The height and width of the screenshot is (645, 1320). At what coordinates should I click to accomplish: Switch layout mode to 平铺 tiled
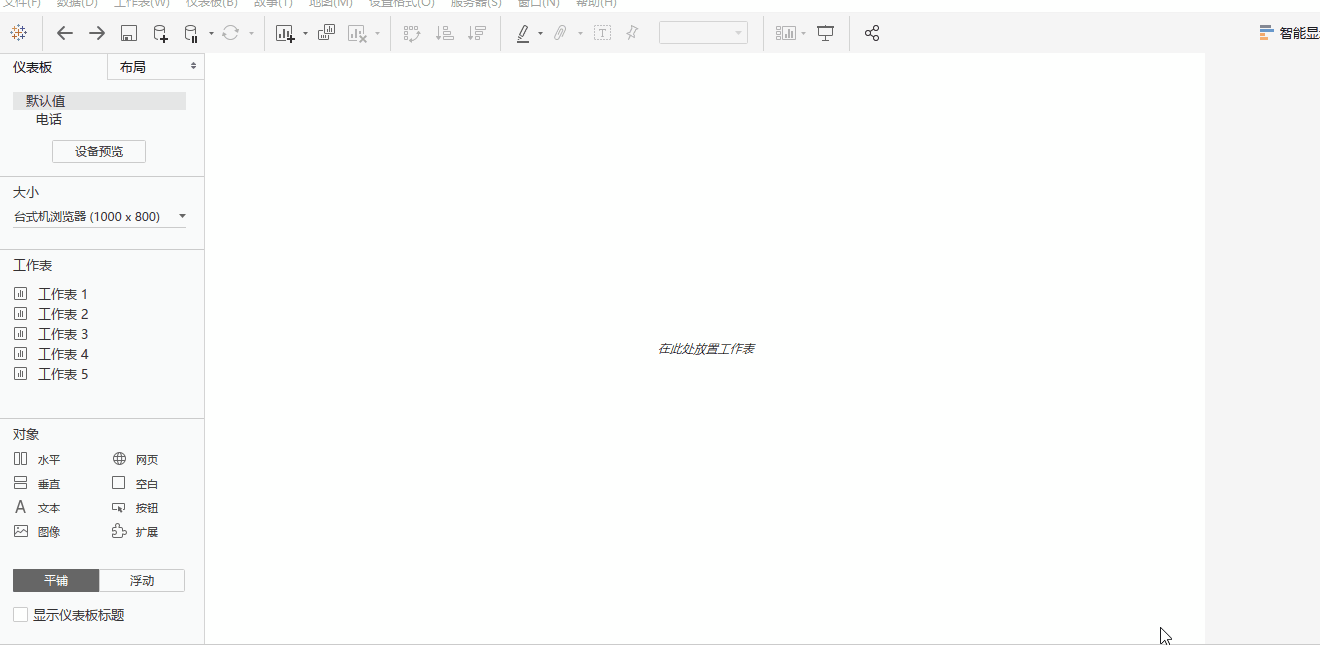pos(56,581)
